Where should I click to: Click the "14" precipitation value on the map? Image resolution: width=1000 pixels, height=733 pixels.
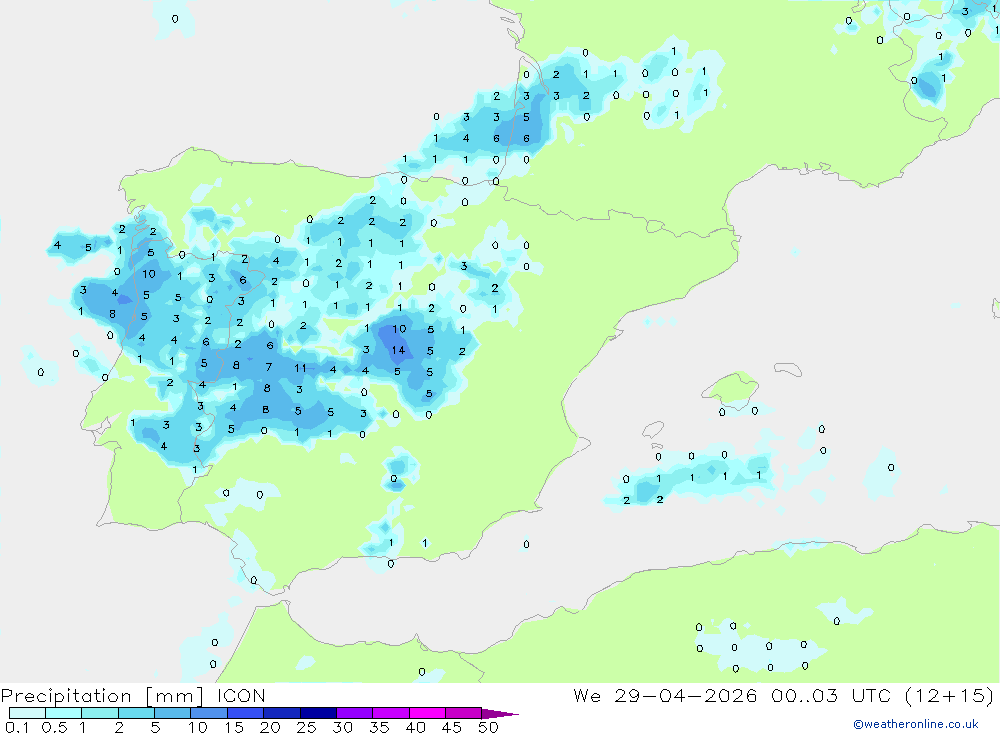coord(399,350)
